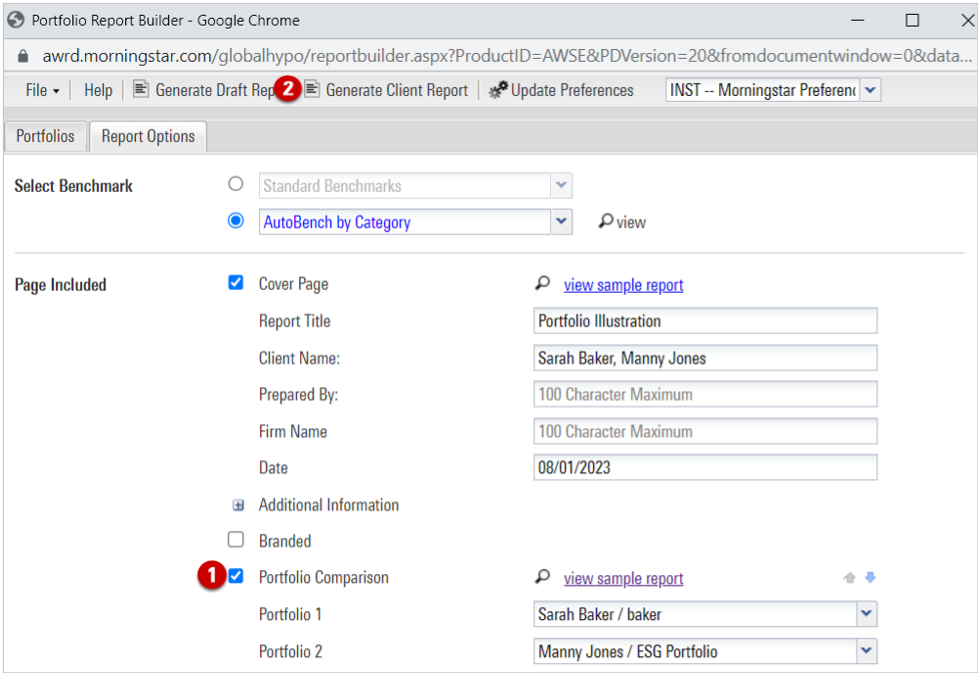Uncheck the Cover Page checkbox
Image resolution: width=978 pixels, height=673 pixels.
(236, 283)
